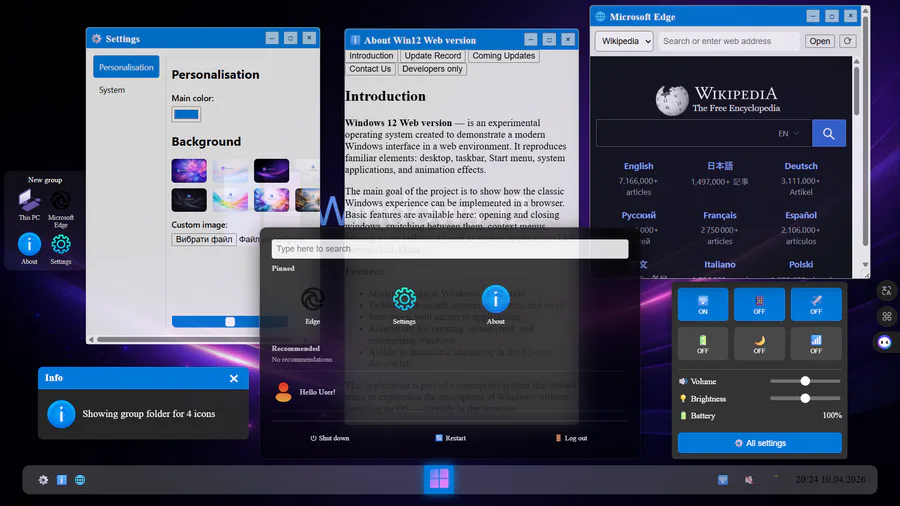Switch to the Update Record tab

click(x=432, y=56)
